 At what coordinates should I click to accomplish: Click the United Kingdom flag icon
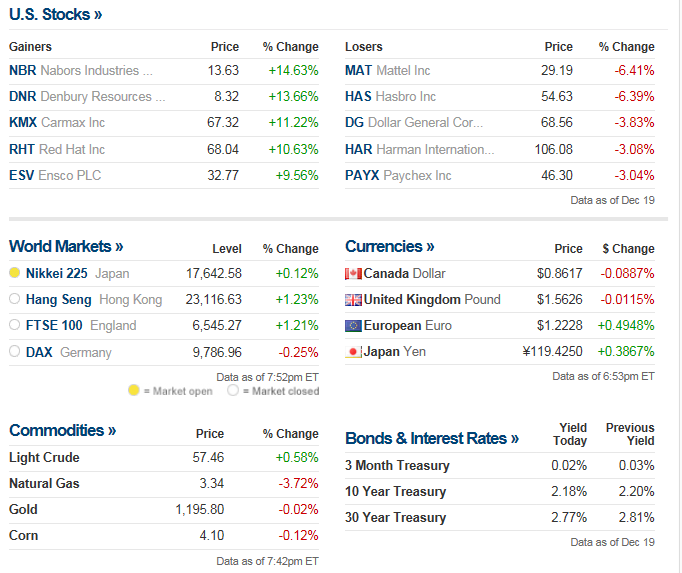pos(353,300)
